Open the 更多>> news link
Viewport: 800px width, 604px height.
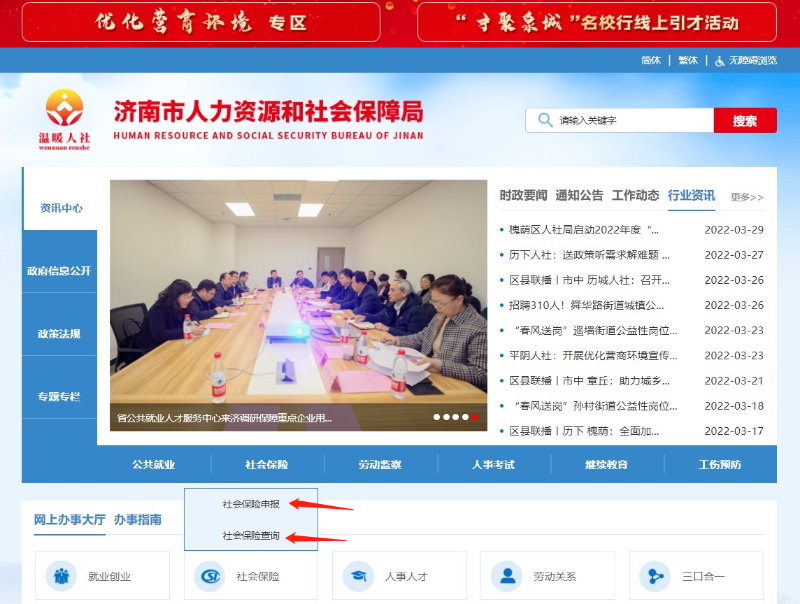[747, 197]
